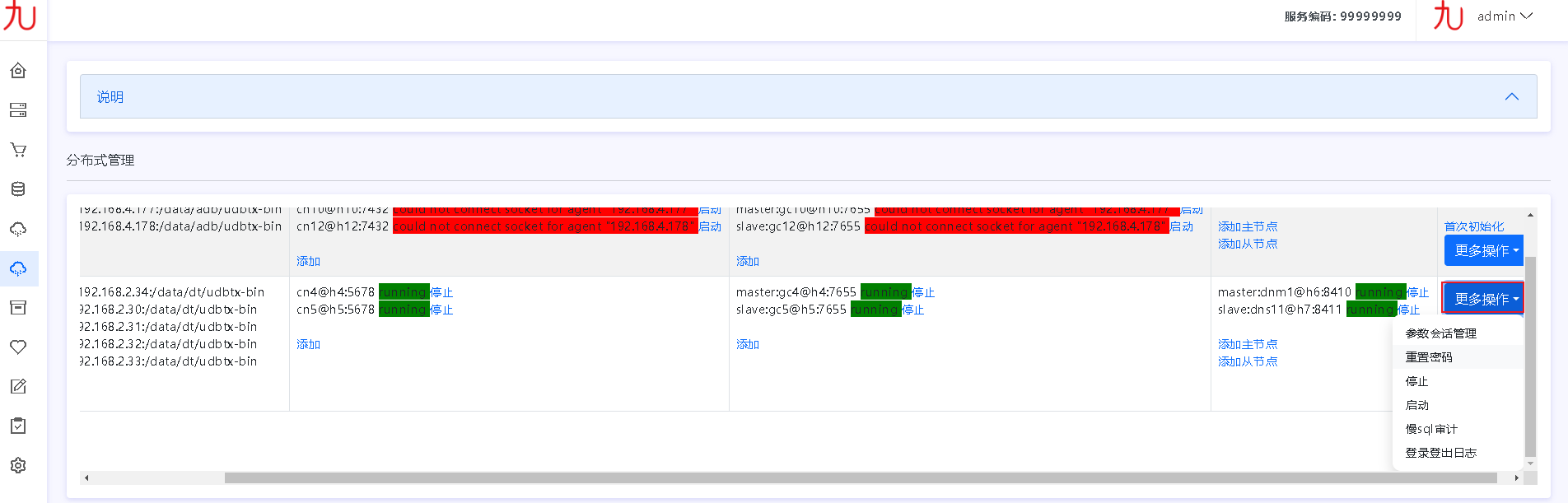Click 登录登出日志 menu entry

(1440, 453)
